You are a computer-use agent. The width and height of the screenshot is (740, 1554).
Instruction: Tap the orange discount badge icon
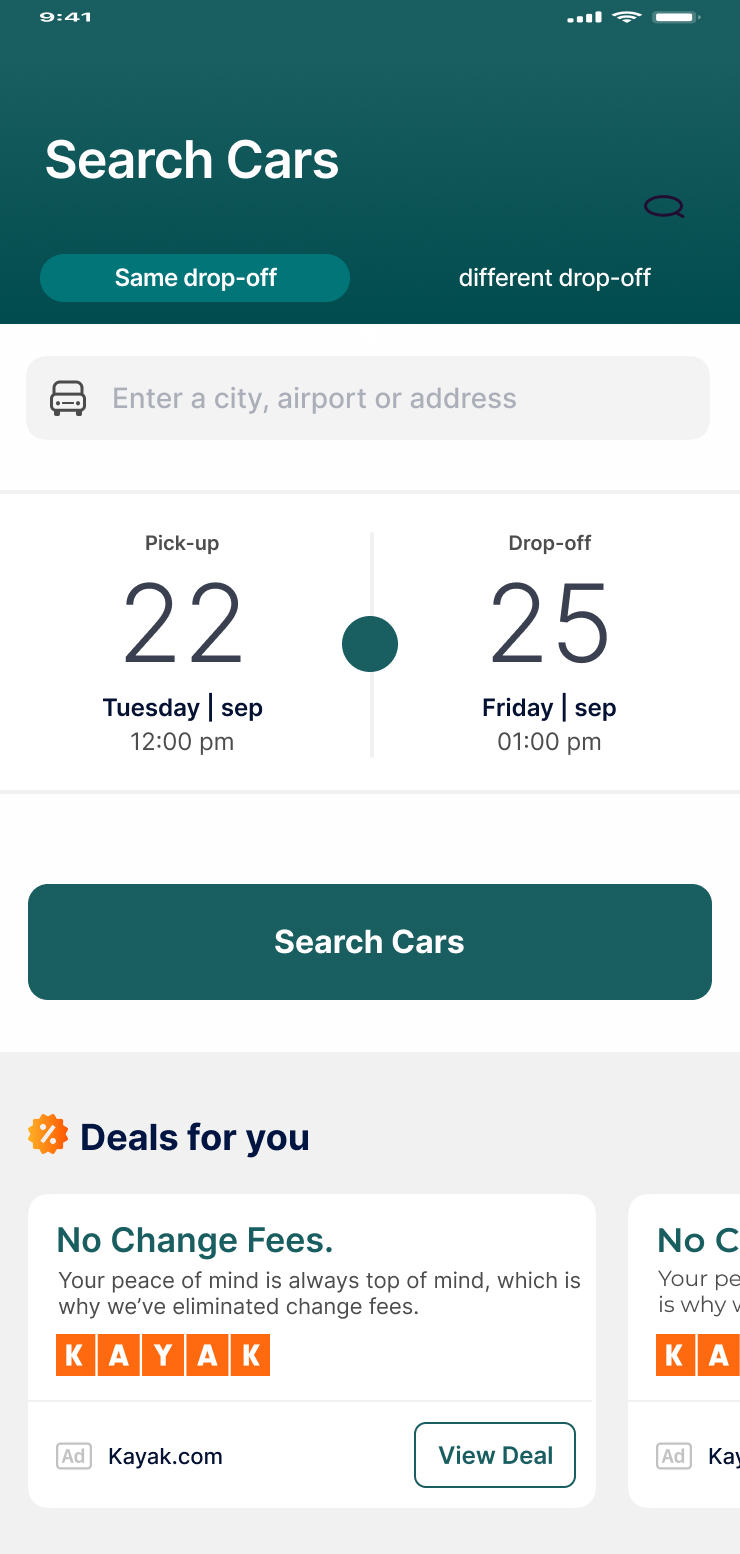tap(48, 1135)
